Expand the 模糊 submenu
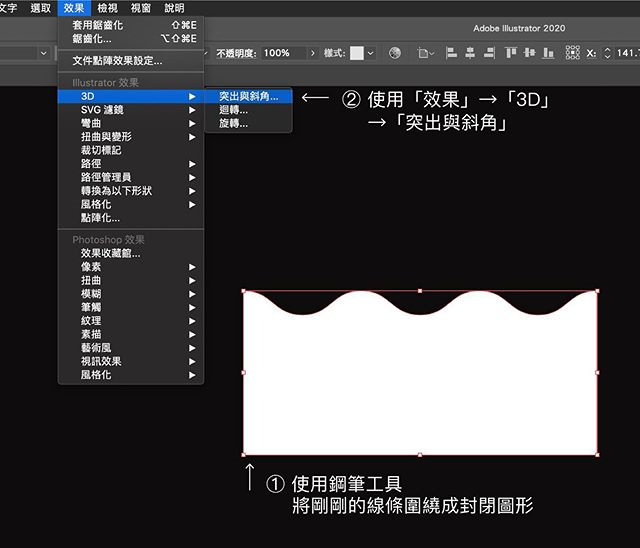The width and height of the screenshot is (640, 548). coord(131,294)
